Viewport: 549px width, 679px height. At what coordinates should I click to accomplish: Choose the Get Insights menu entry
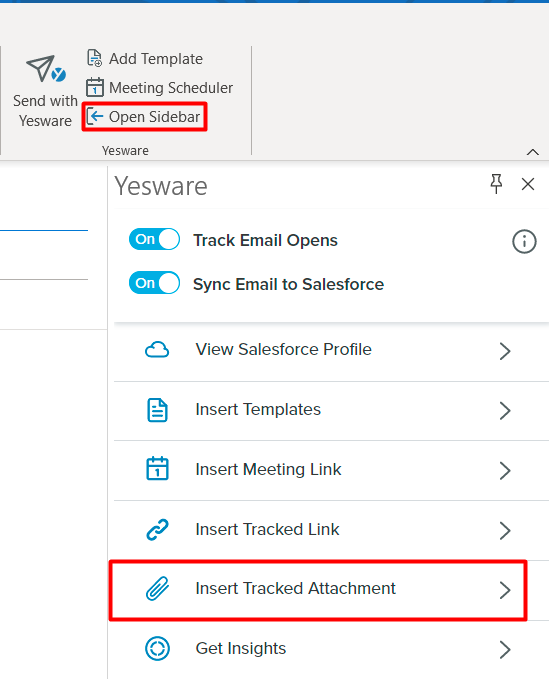pos(331,649)
